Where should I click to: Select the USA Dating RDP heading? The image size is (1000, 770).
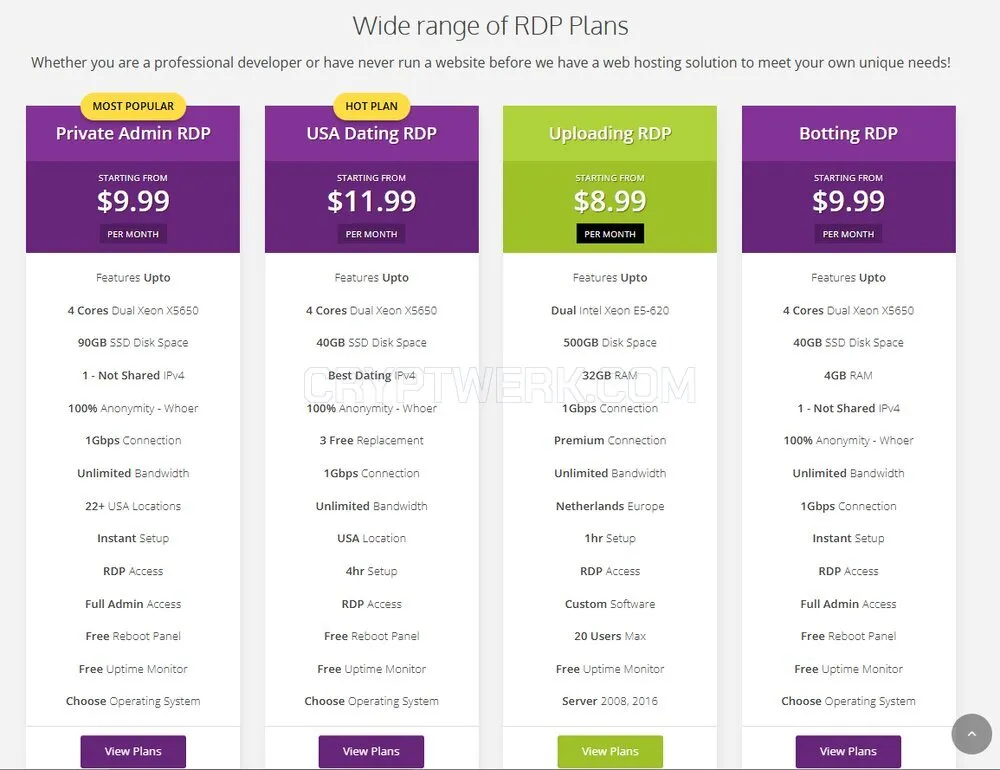tap(371, 133)
